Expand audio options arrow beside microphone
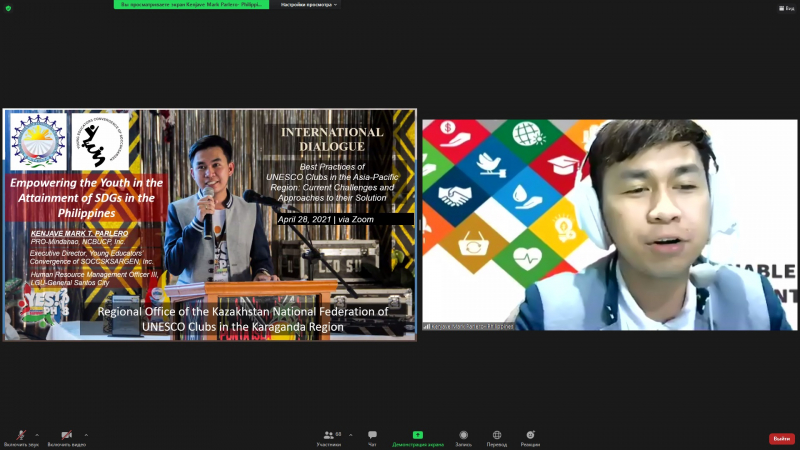Screen dimensions: 800x450 39,432
